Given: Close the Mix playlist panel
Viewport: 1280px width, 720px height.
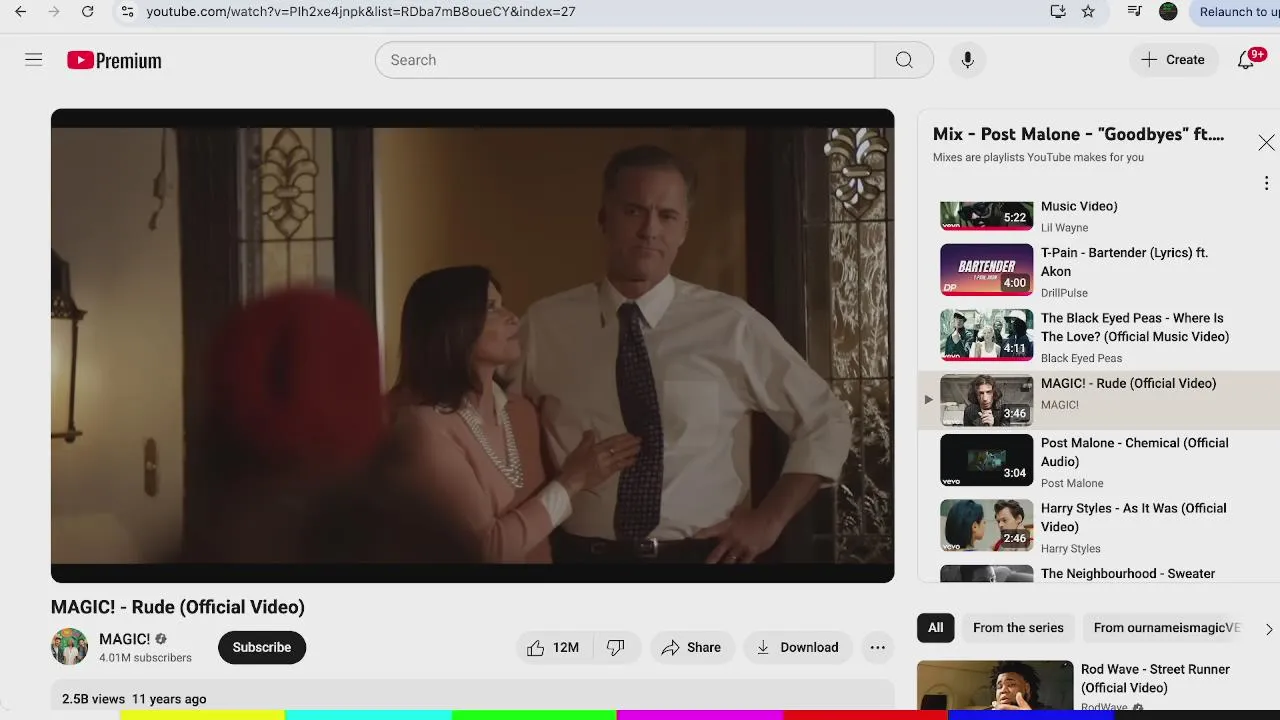Looking at the screenshot, I should 1266,143.
